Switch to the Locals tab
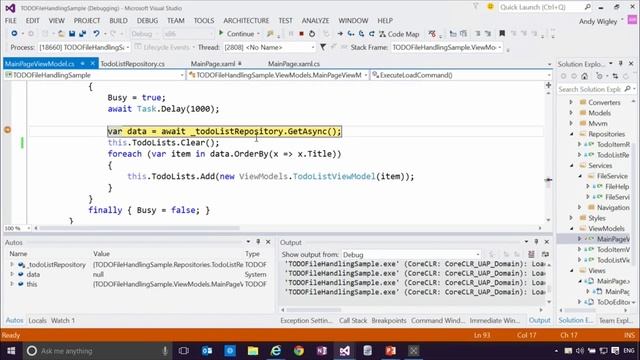Viewport: 640px width, 360px height. (x=37, y=320)
